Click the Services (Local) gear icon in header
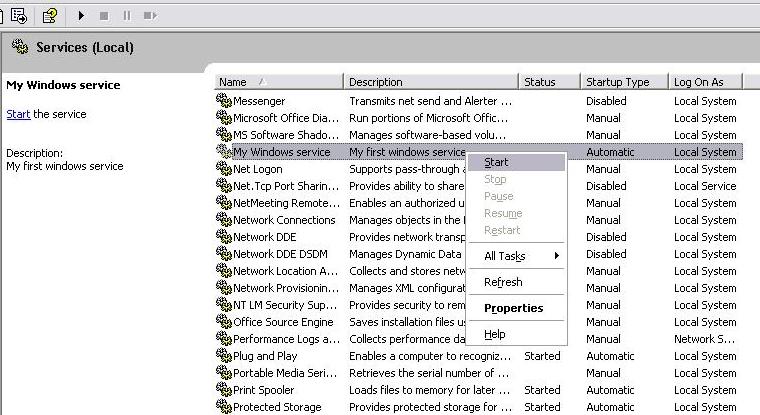Screen dimensions: 760x415 [20, 47]
